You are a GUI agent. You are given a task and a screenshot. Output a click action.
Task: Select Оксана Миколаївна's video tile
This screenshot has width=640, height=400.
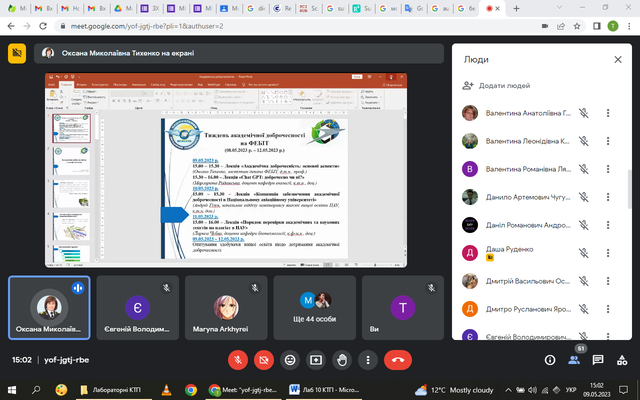click(x=49, y=307)
